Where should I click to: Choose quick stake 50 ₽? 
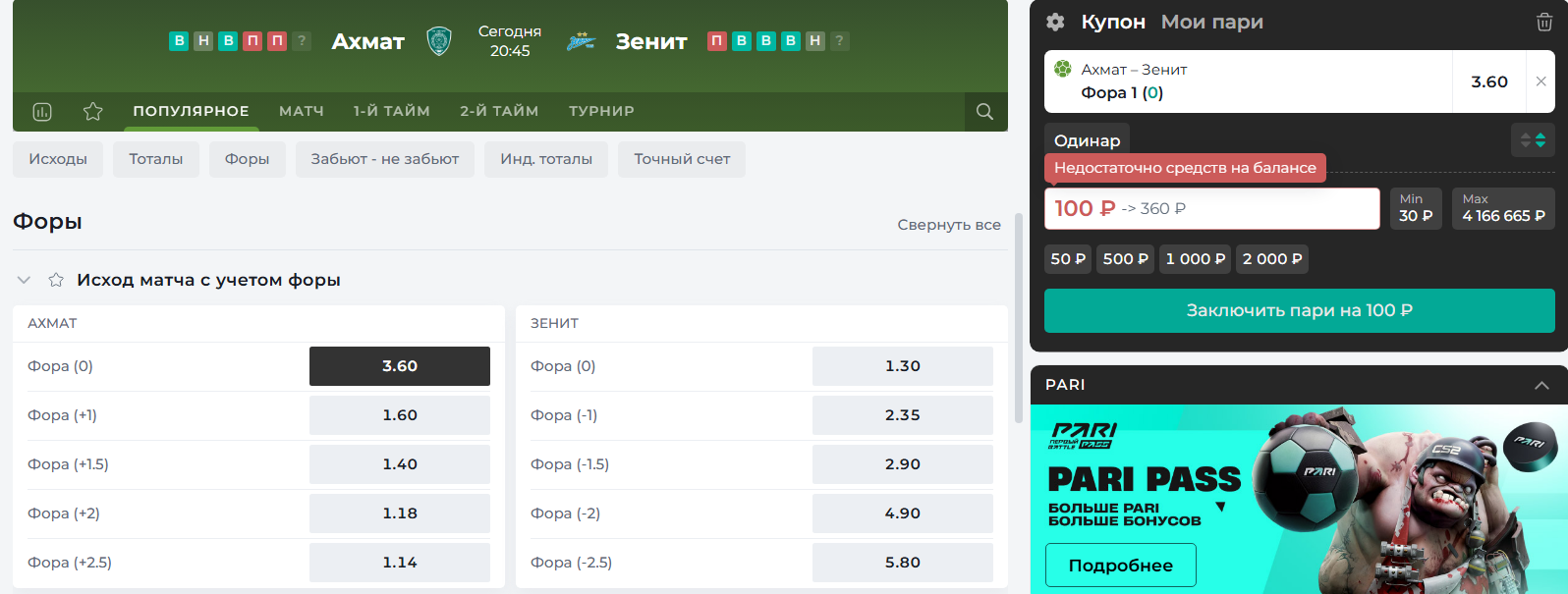[x=1068, y=259]
